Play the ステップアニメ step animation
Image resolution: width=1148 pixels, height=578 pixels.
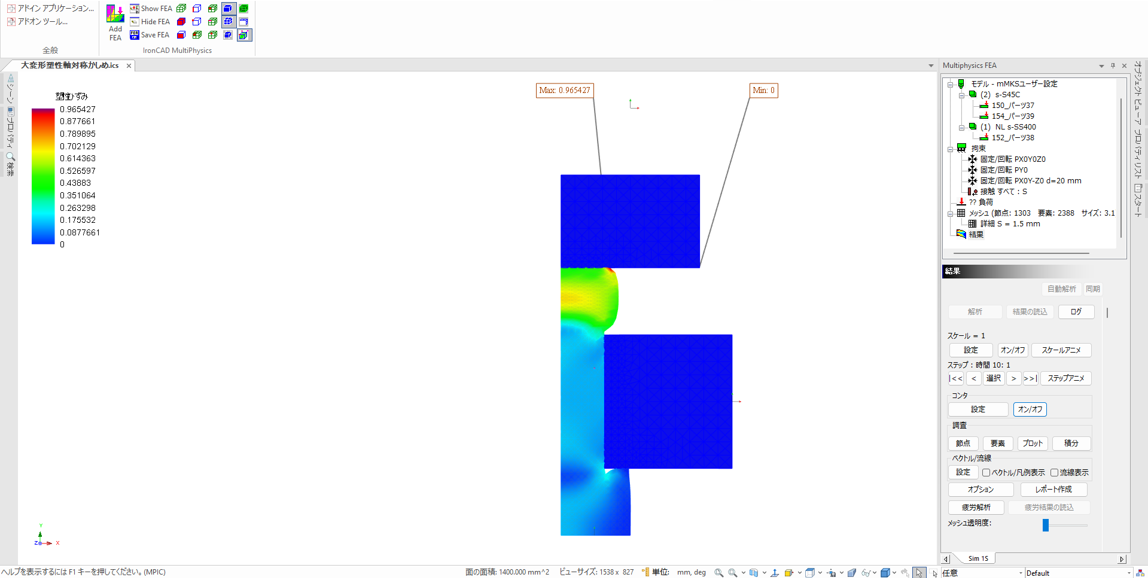click(x=1067, y=379)
